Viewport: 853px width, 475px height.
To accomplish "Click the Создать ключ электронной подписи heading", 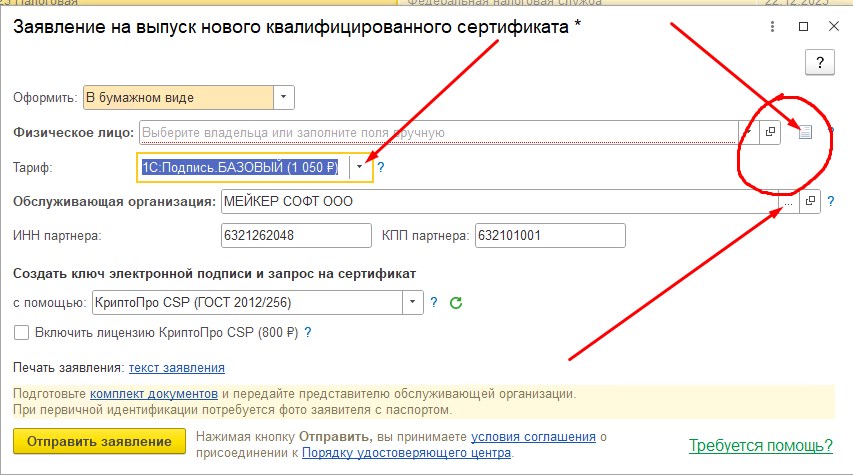I will (214, 274).
